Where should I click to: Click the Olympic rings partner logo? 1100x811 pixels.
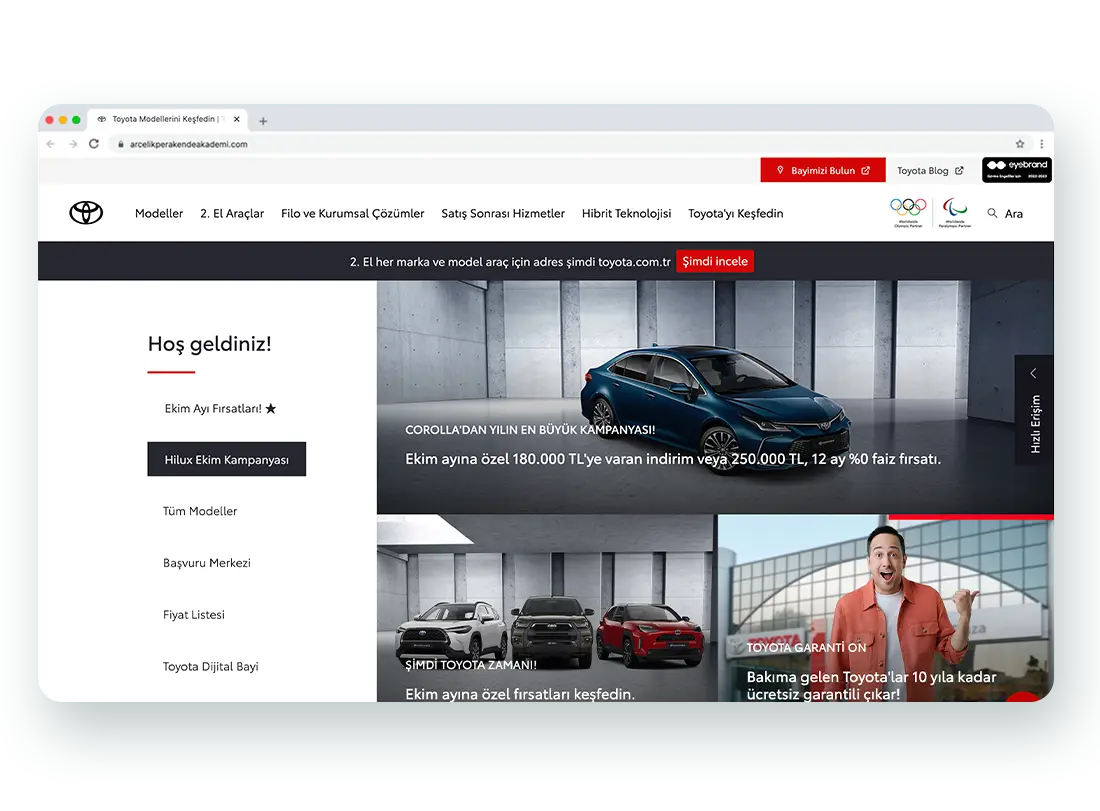pyautogui.click(x=908, y=208)
